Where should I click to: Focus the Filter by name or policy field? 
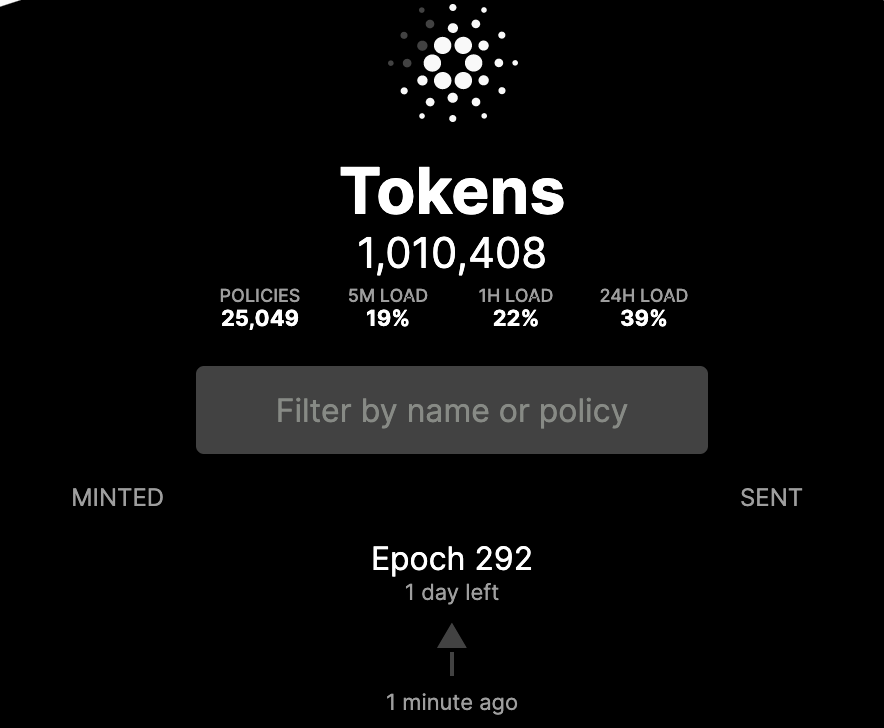[x=452, y=410]
